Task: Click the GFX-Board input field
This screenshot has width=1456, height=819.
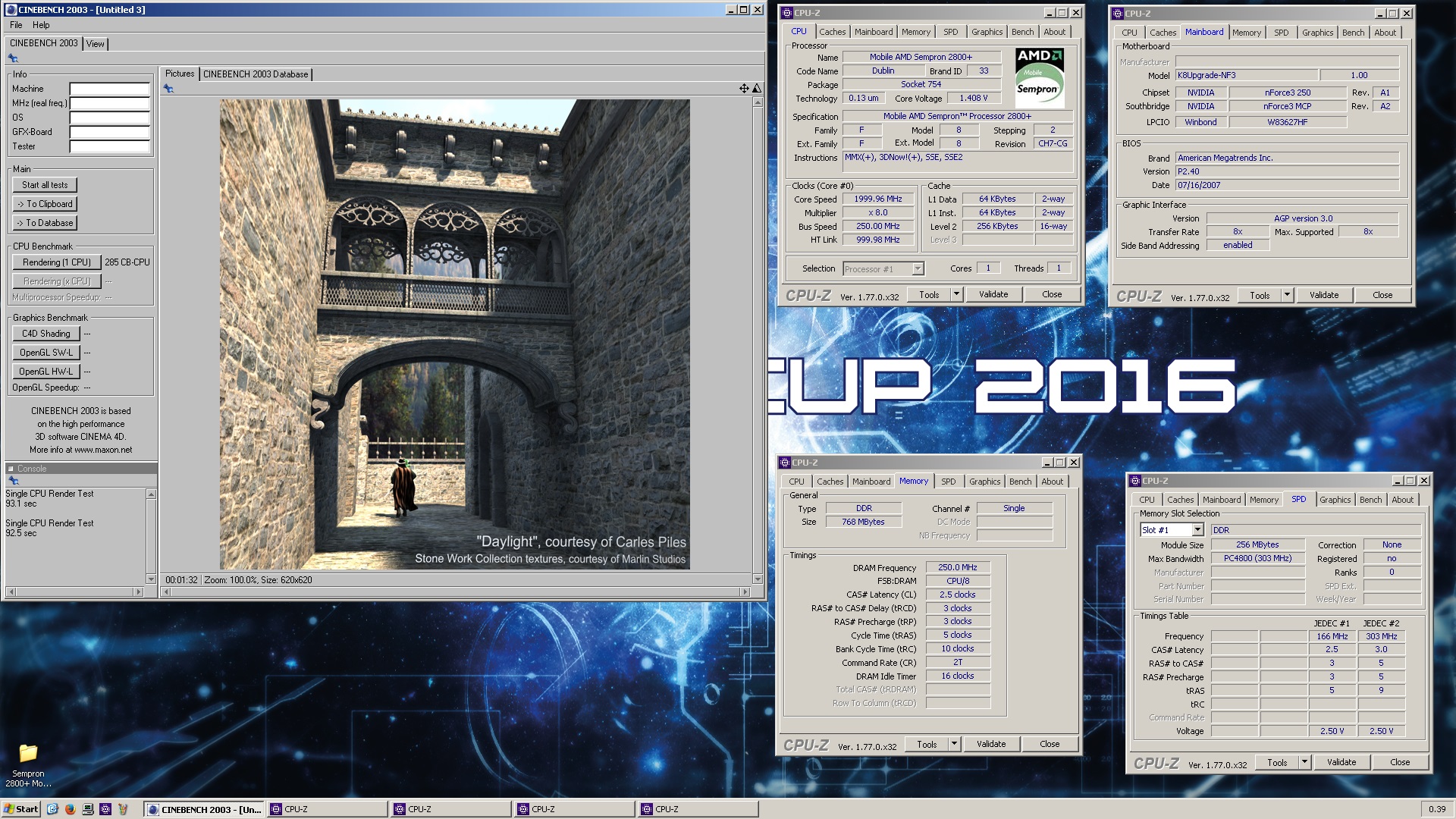Action: pyautogui.click(x=110, y=132)
